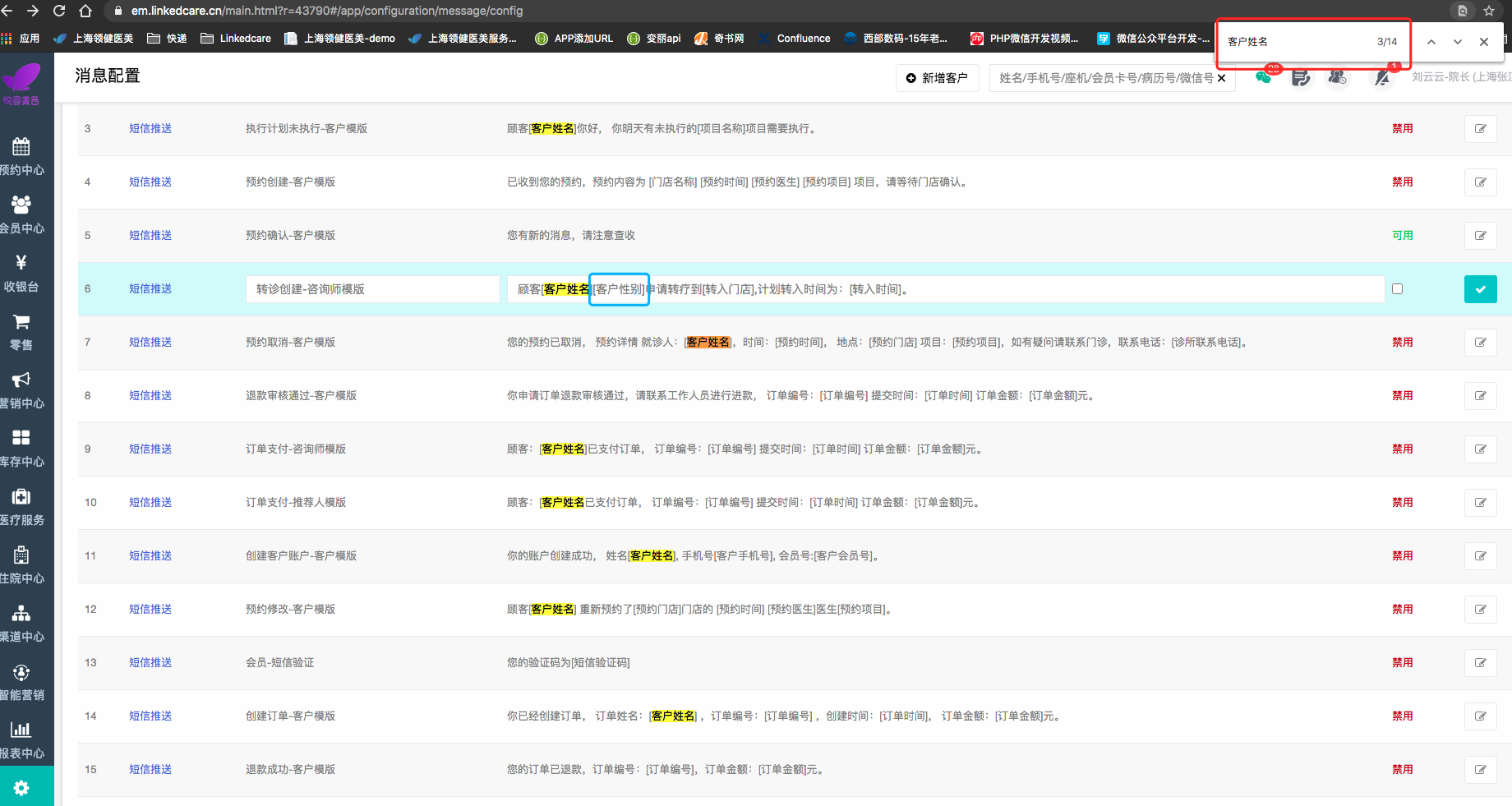Edit row 15 退款成功-客户模版
Viewport: 1512px width, 806px height.
coord(1480,770)
